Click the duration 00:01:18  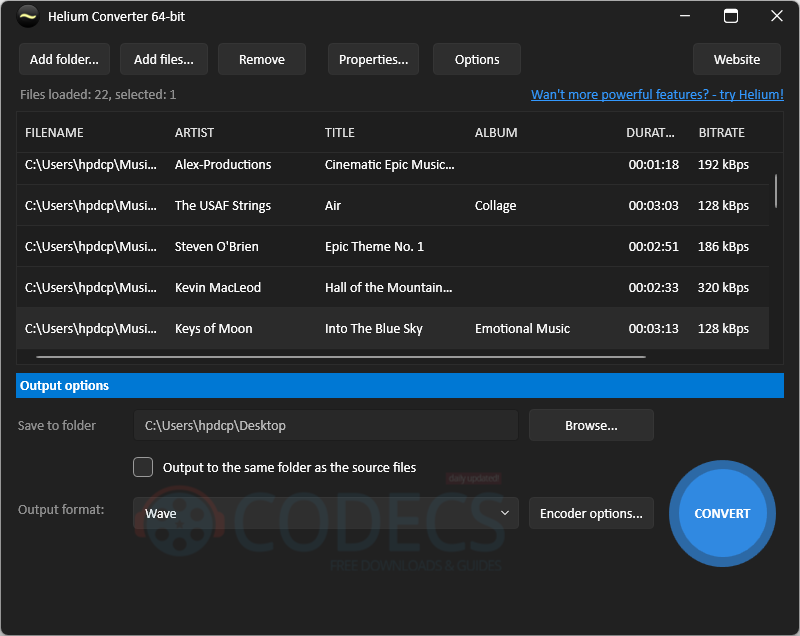654,165
